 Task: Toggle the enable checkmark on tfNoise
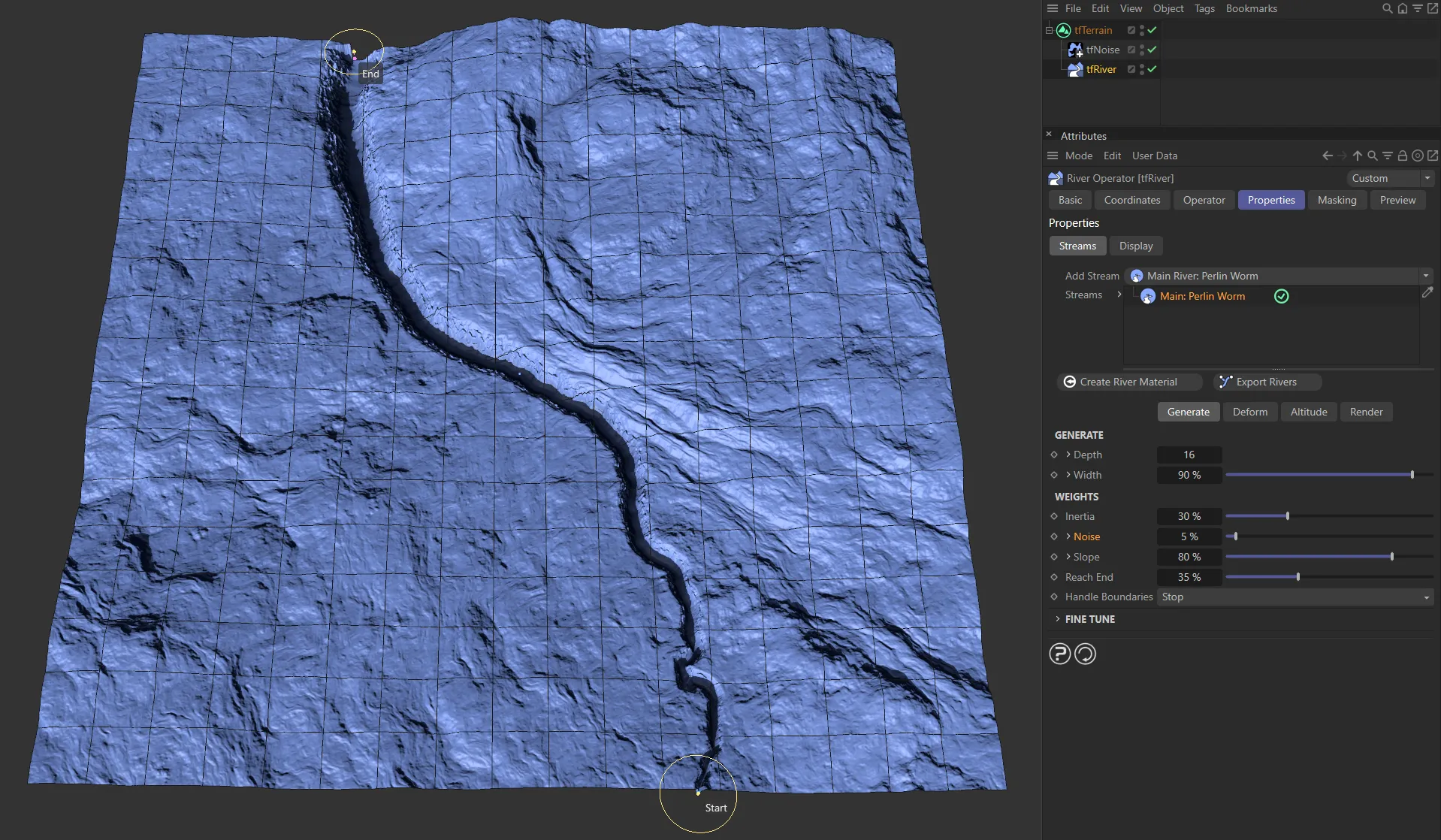[x=1150, y=50]
